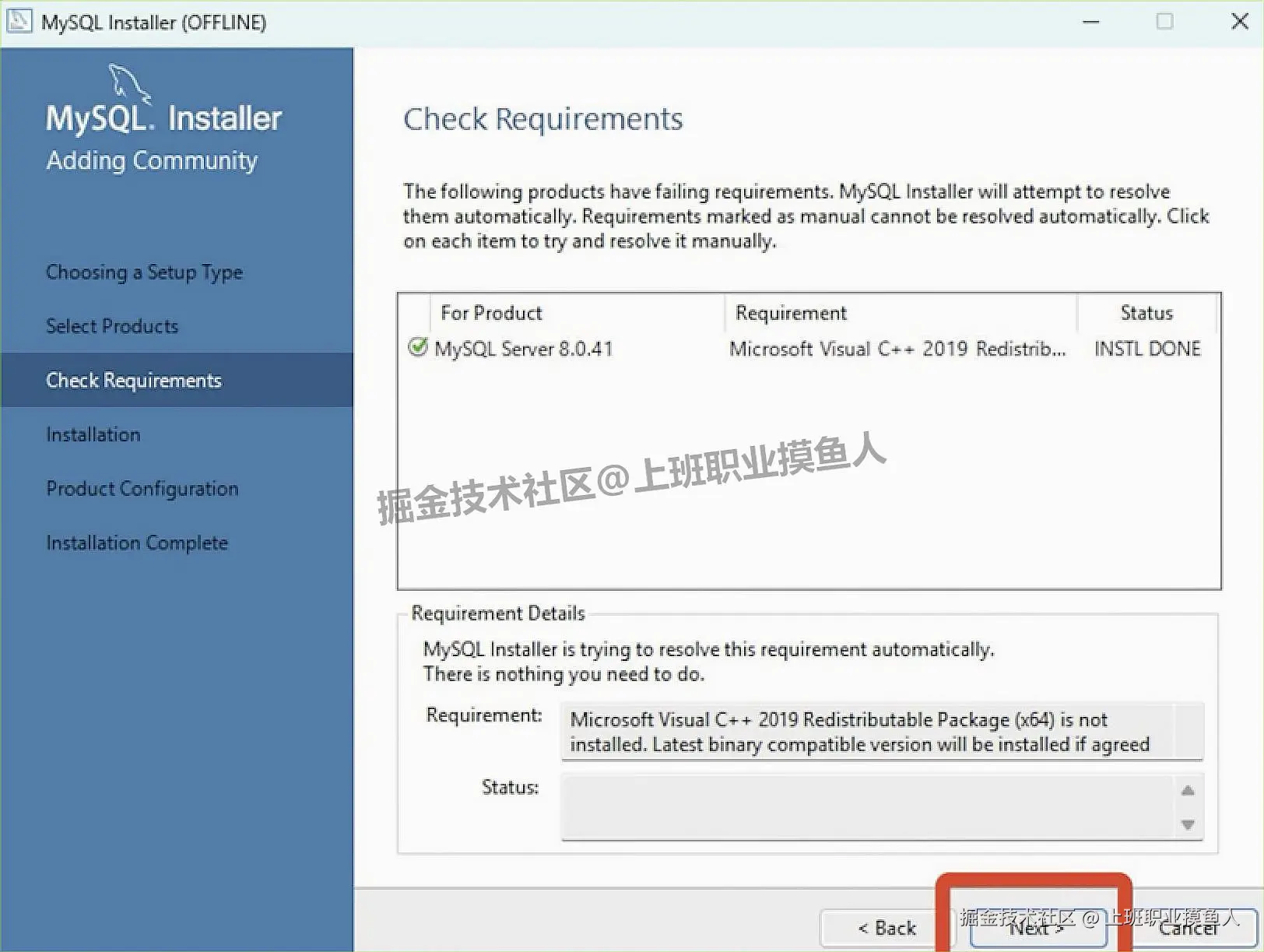Screen dimensions: 1264x952
Task: Click the Status column header
Action: pyautogui.click(x=1146, y=312)
